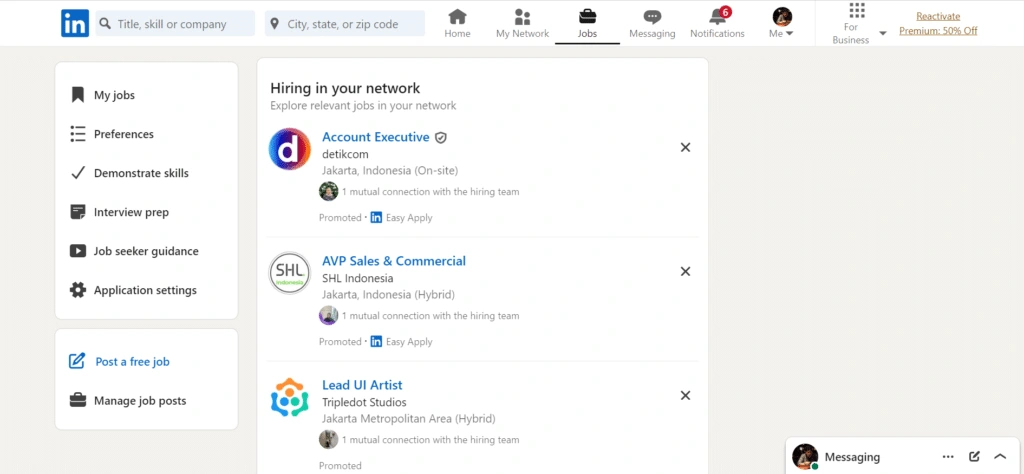
Task: Click the detikcom company logo
Action: click(290, 149)
